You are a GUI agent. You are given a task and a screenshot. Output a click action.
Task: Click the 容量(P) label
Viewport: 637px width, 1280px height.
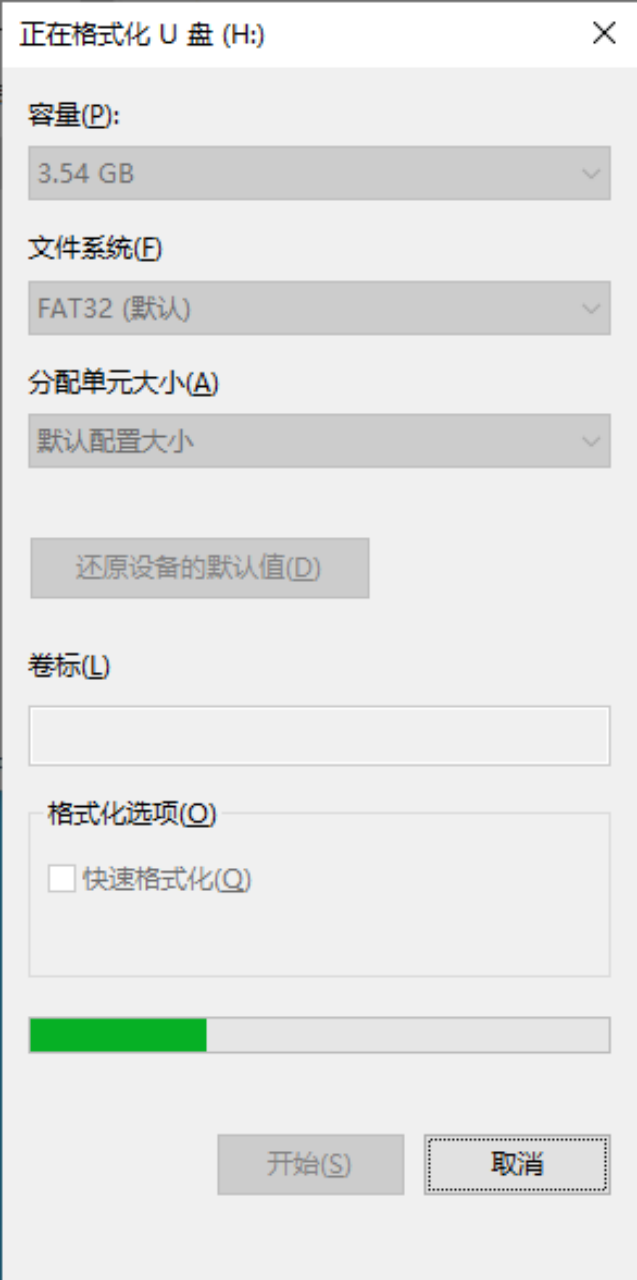[74, 116]
